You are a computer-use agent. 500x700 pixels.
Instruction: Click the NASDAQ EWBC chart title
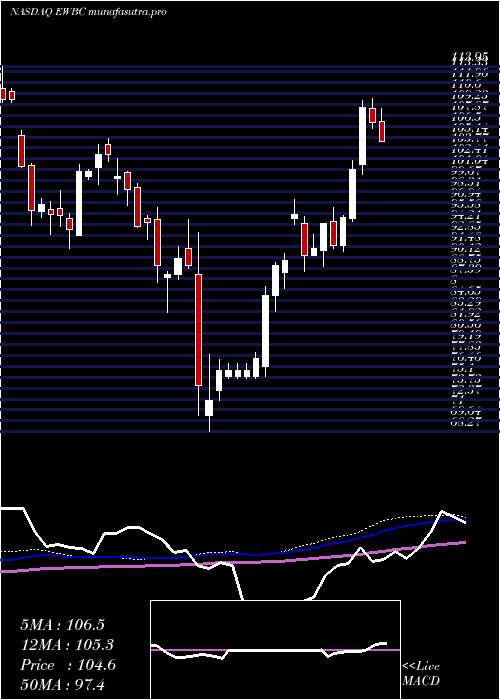[88, 12]
